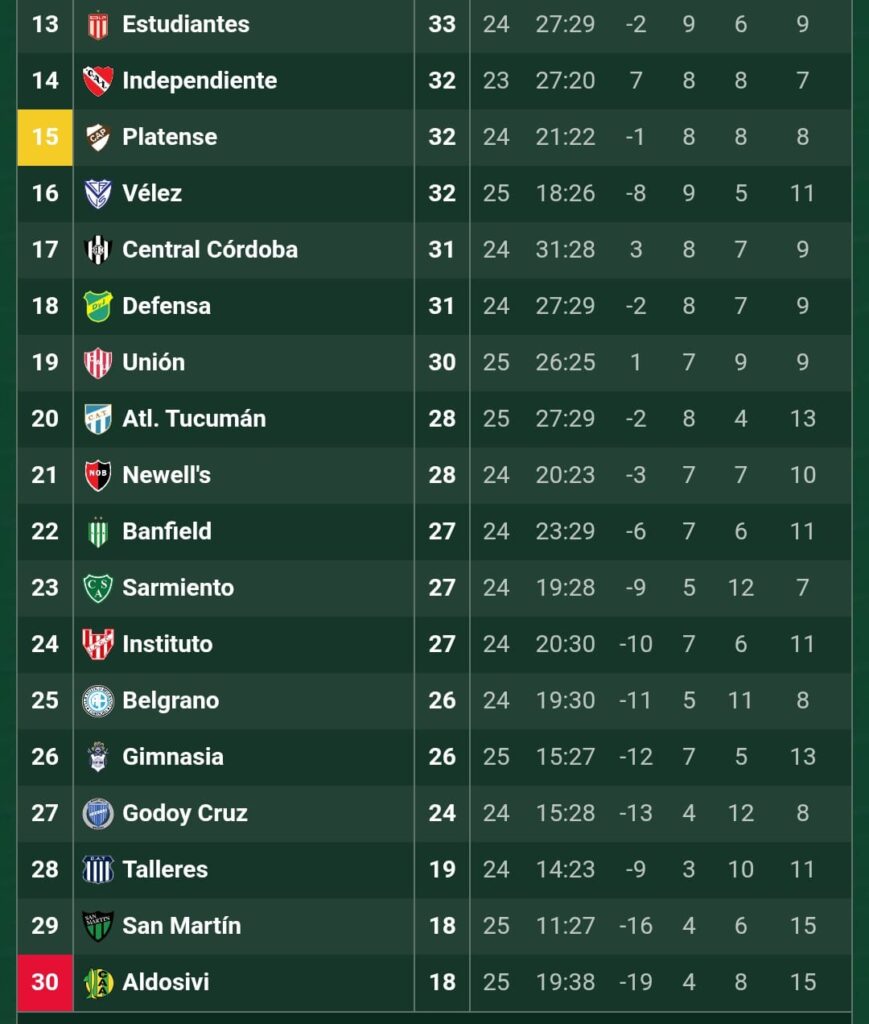Open the Unión team name

pyautogui.click(x=153, y=362)
